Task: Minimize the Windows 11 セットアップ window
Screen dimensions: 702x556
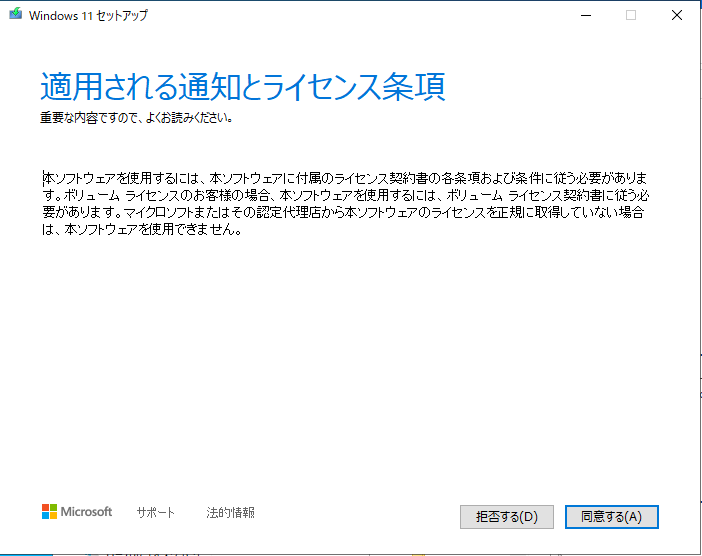Action: click(x=586, y=15)
